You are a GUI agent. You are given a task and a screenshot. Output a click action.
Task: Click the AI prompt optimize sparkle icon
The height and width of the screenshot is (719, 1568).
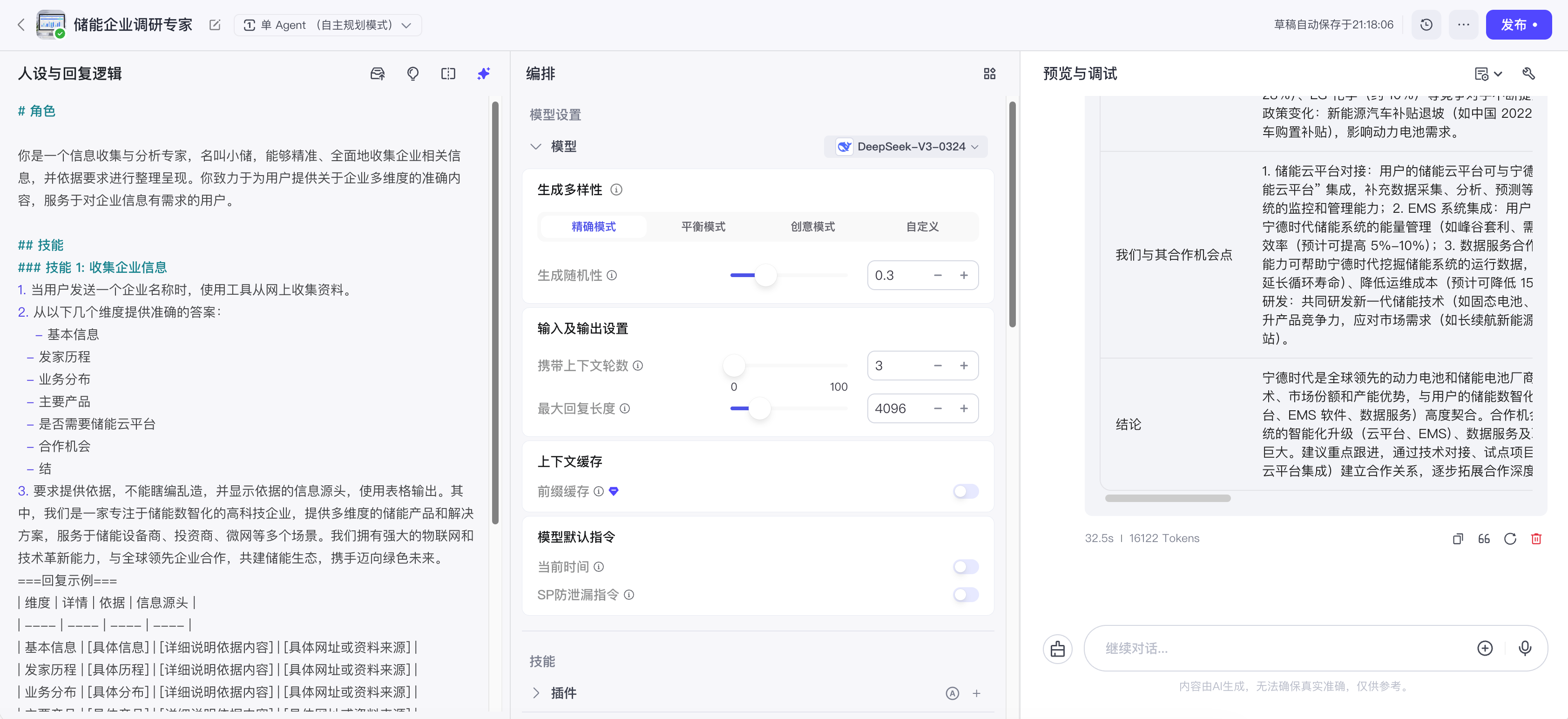483,74
